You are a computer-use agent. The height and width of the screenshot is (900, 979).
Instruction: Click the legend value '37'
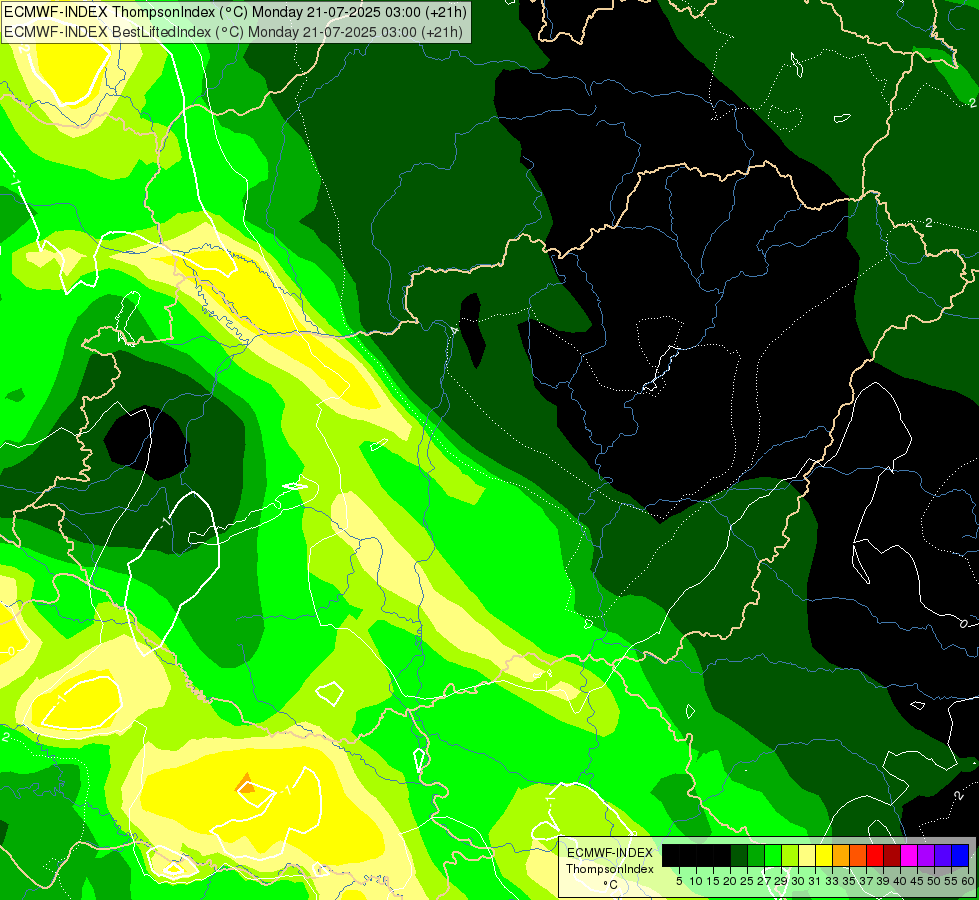click(867, 881)
